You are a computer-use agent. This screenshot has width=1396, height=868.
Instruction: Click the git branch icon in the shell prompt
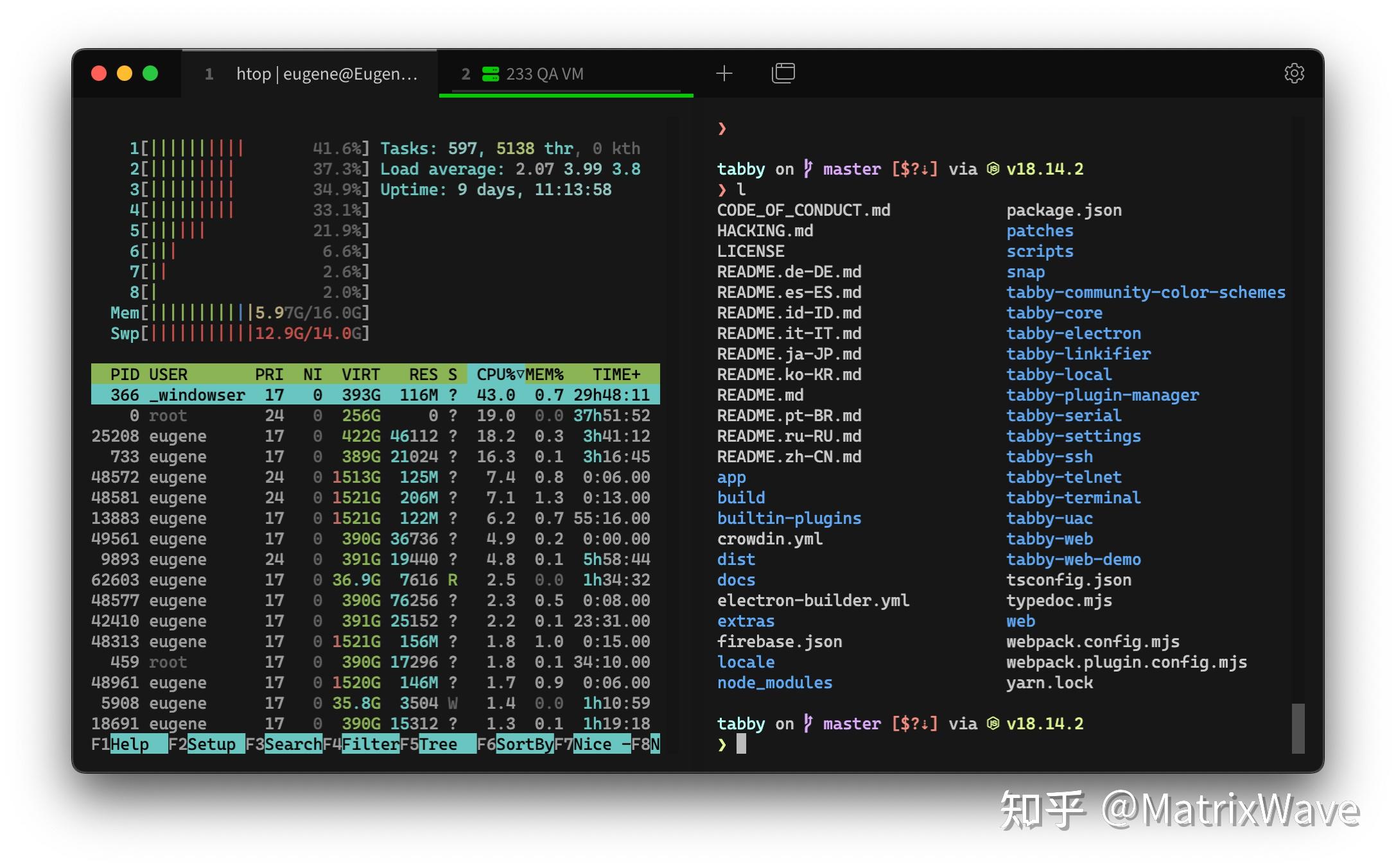(808, 169)
